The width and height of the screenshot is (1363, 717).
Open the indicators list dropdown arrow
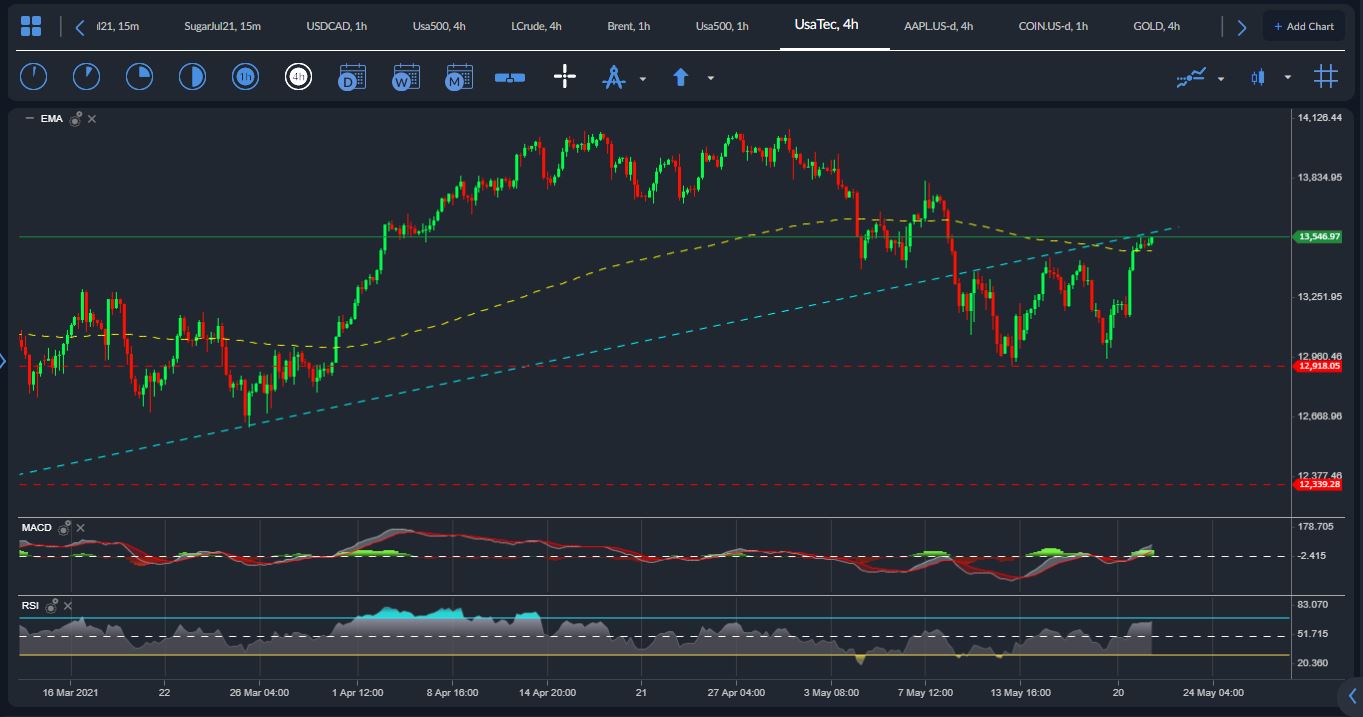[1221, 78]
